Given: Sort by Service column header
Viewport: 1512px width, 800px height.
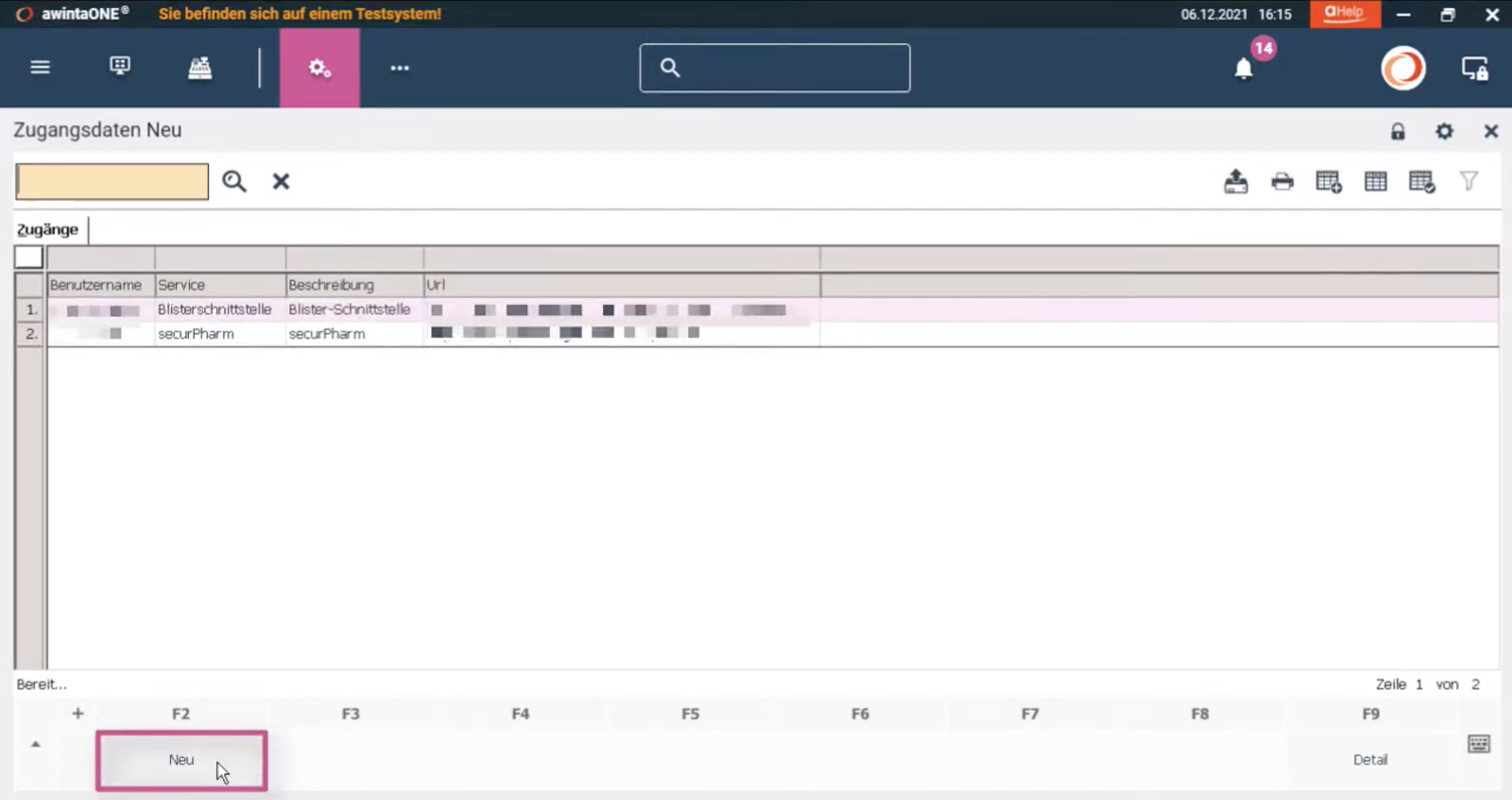Looking at the screenshot, I should 220,285.
